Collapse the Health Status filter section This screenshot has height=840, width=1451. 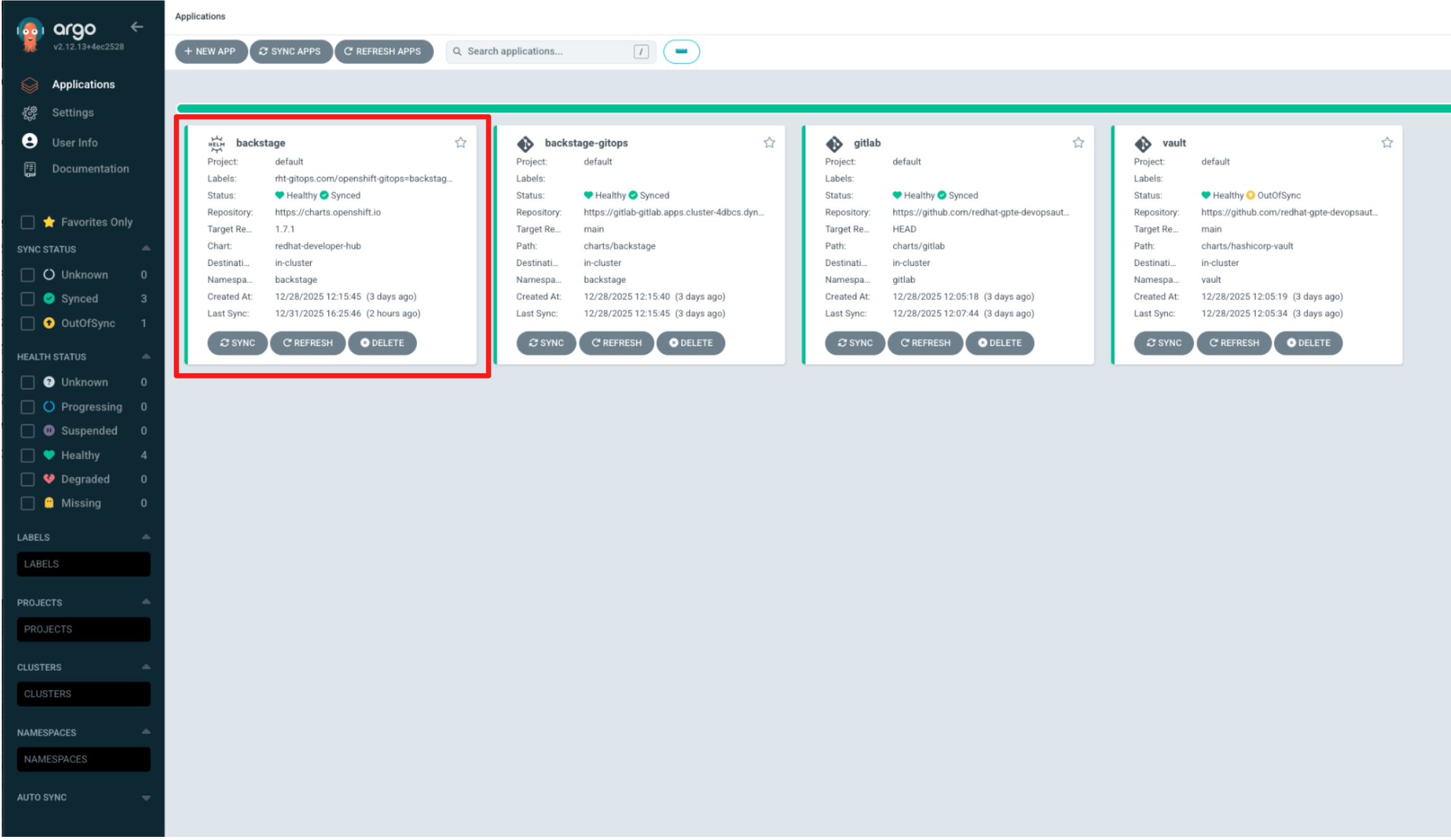tap(146, 357)
